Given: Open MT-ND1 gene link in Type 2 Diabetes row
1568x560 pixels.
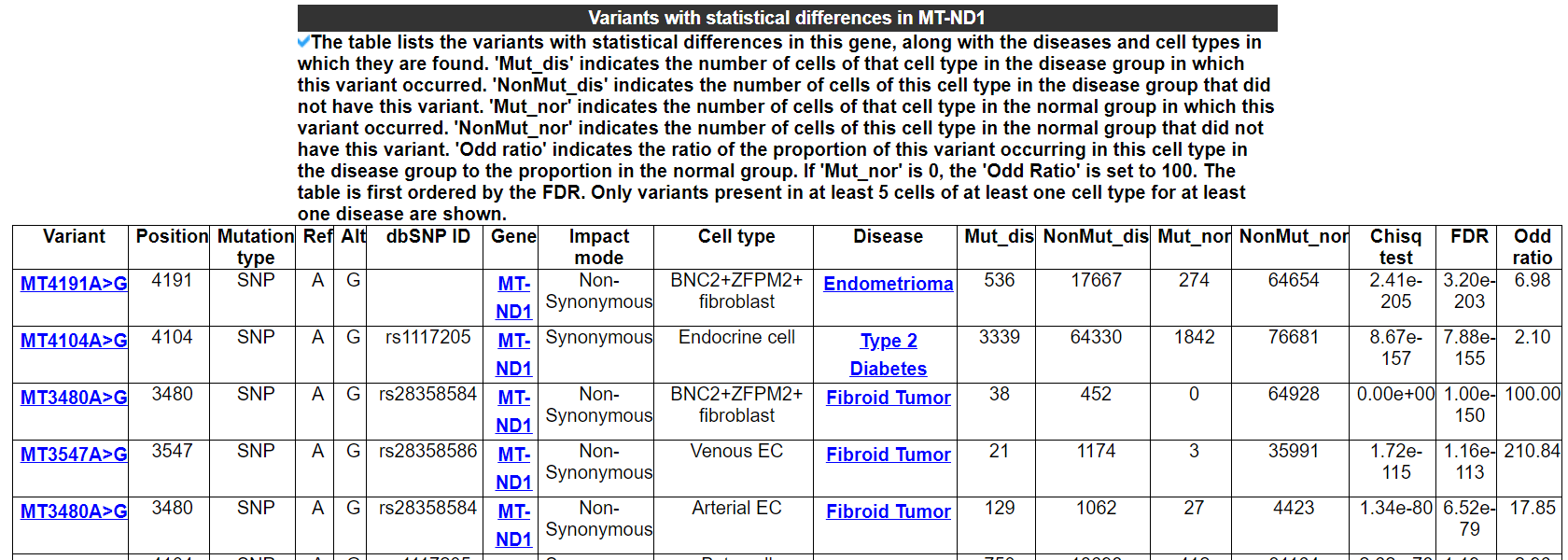Looking at the screenshot, I should (x=513, y=354).
